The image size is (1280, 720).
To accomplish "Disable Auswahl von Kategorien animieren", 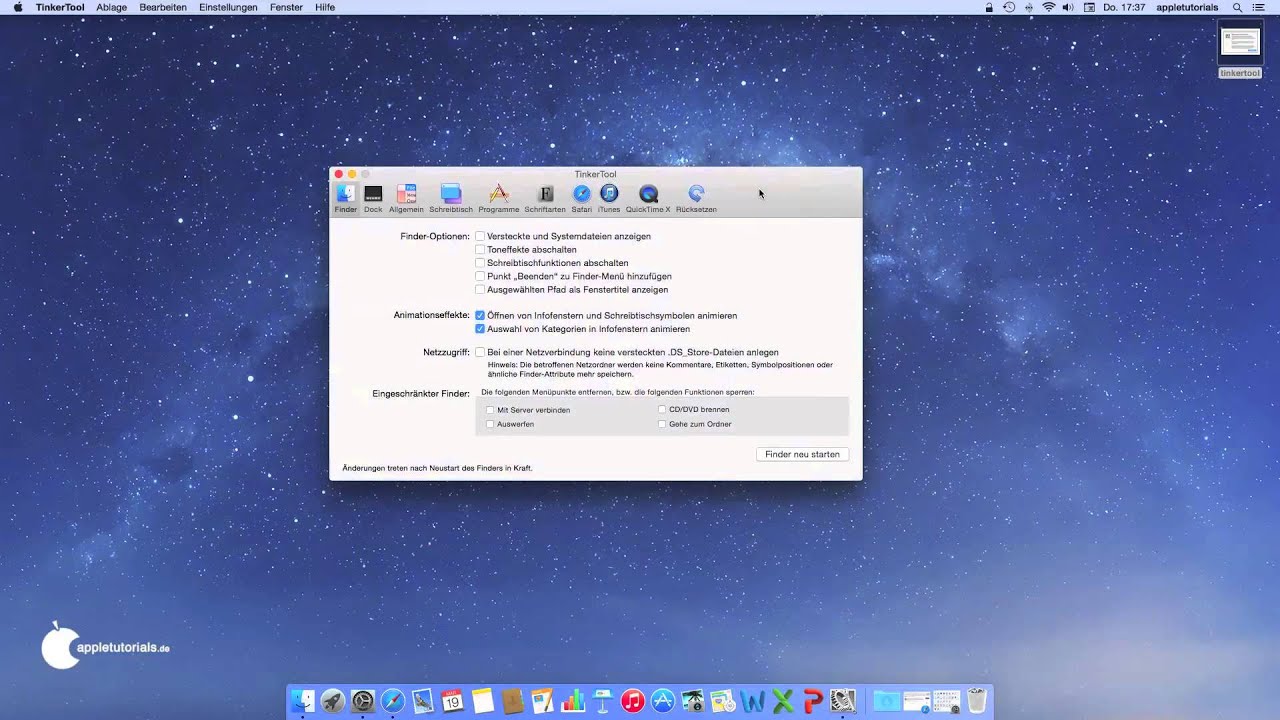I will point(480,328).
